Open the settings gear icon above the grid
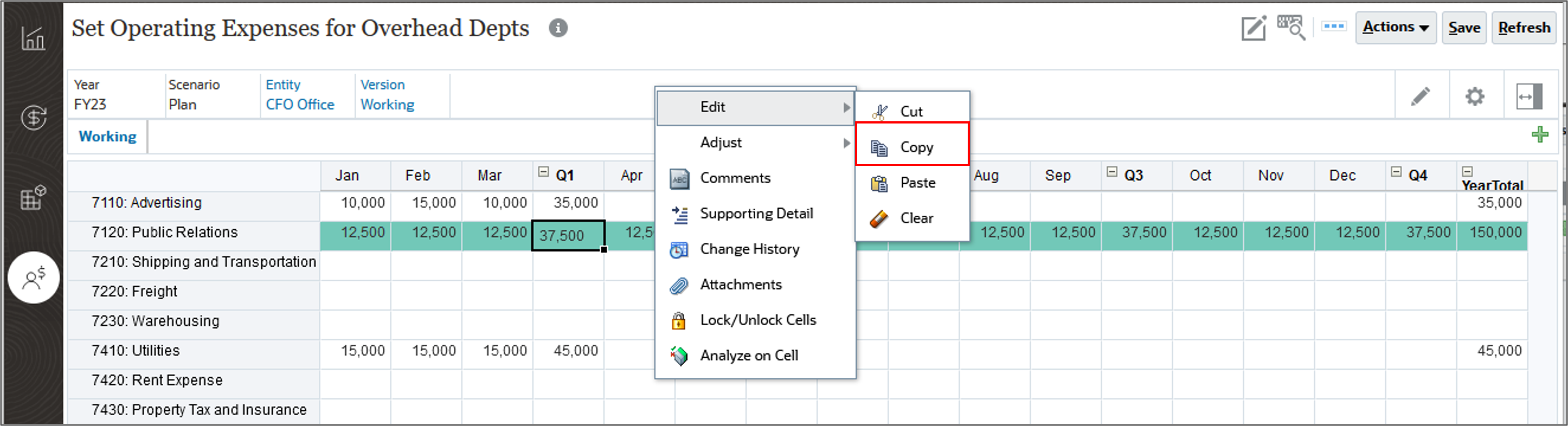The image size is (1568, 426). click(x=1474, y=96)
